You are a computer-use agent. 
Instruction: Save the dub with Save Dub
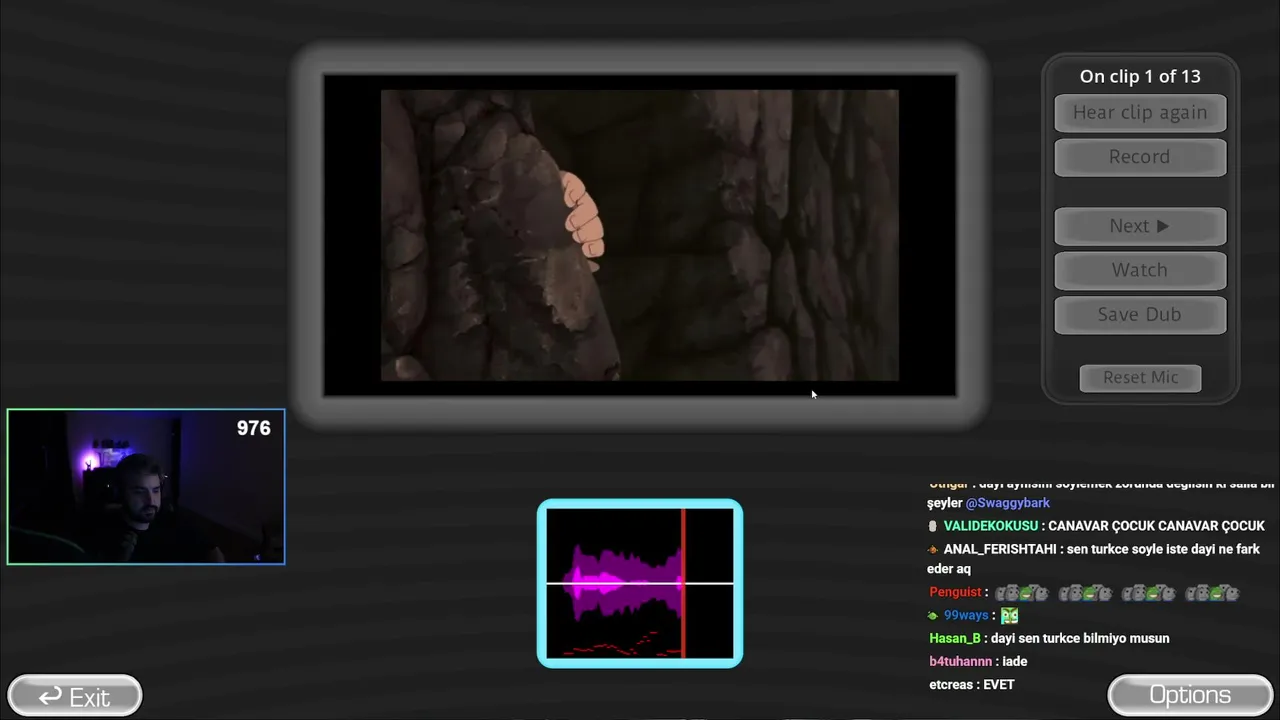click(1140, 314)
